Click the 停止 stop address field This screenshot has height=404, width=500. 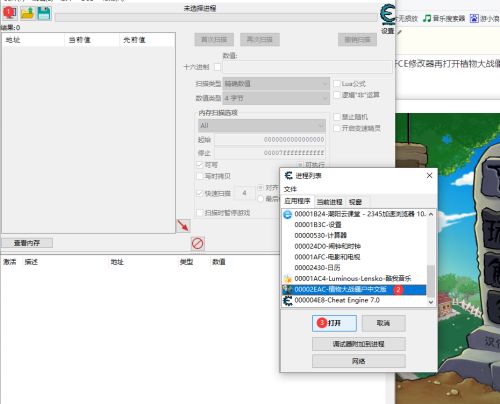(x=270, y=153)
